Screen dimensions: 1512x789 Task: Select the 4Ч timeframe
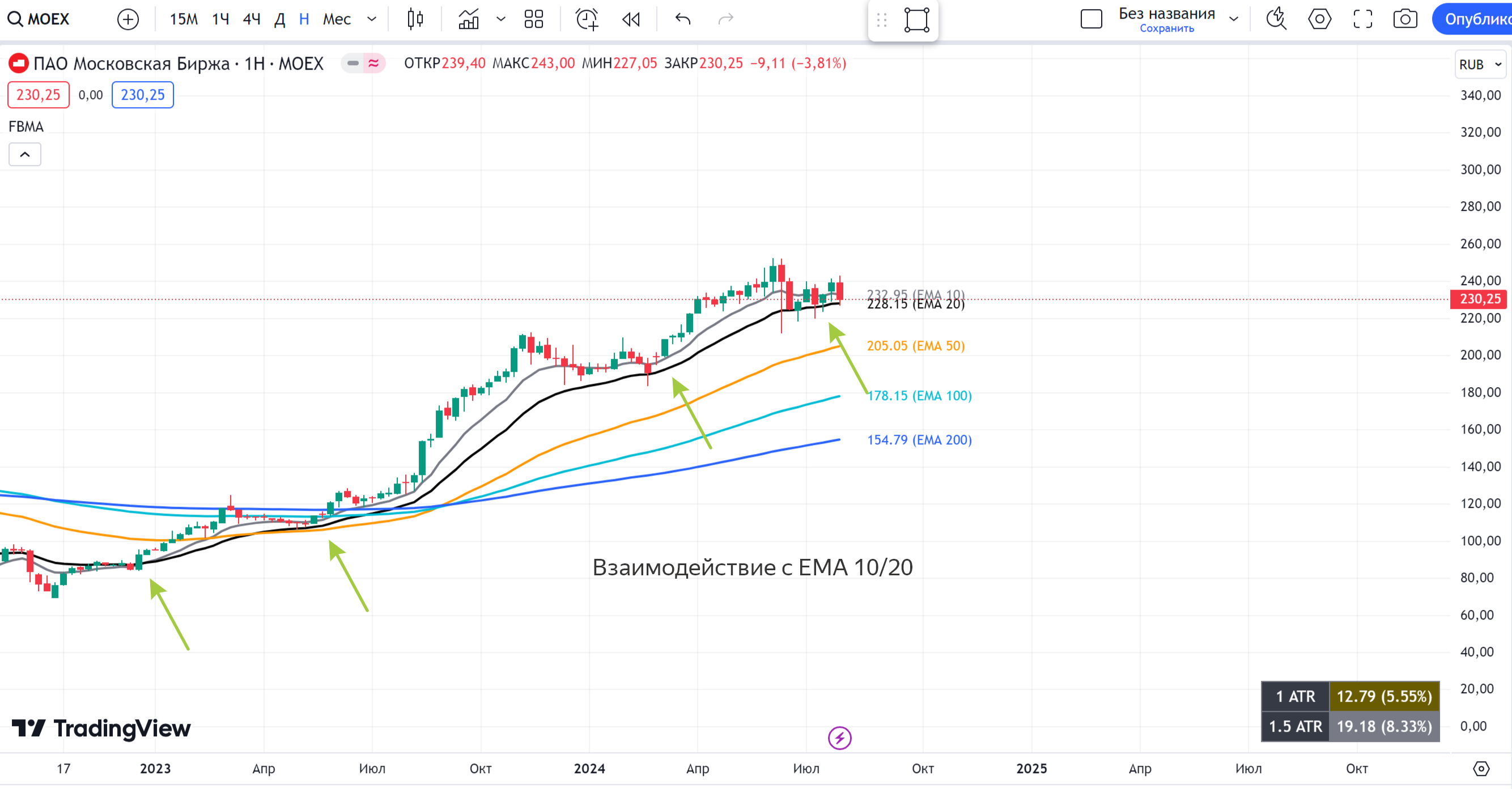(x=251, y=19)
